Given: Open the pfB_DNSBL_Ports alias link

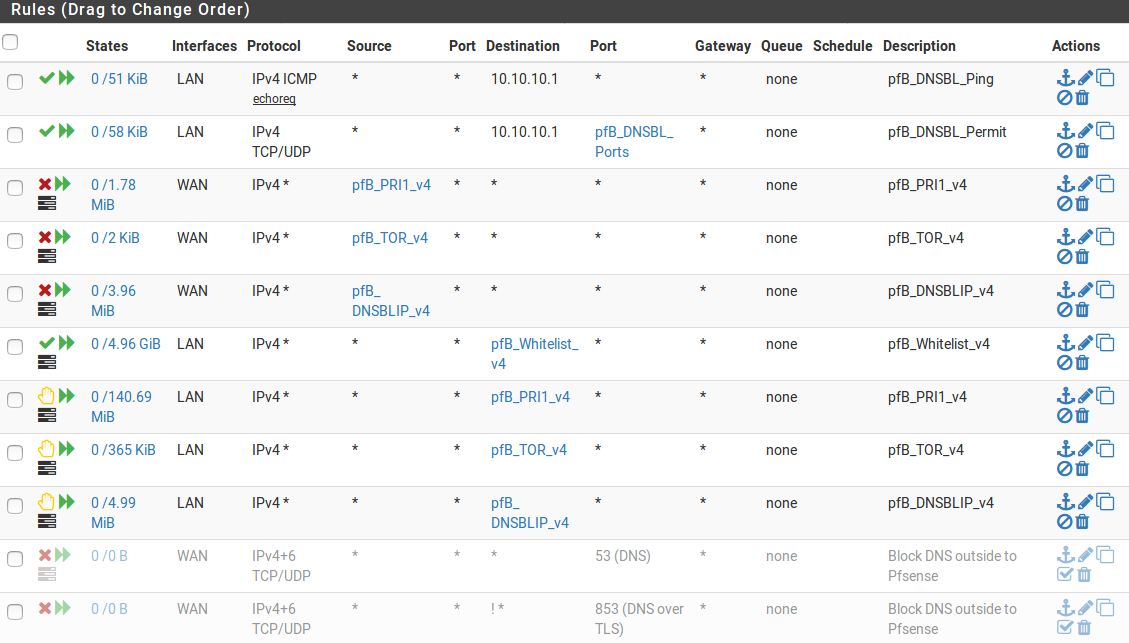Looking at the screenshot, I should click(x=634, y=142).
